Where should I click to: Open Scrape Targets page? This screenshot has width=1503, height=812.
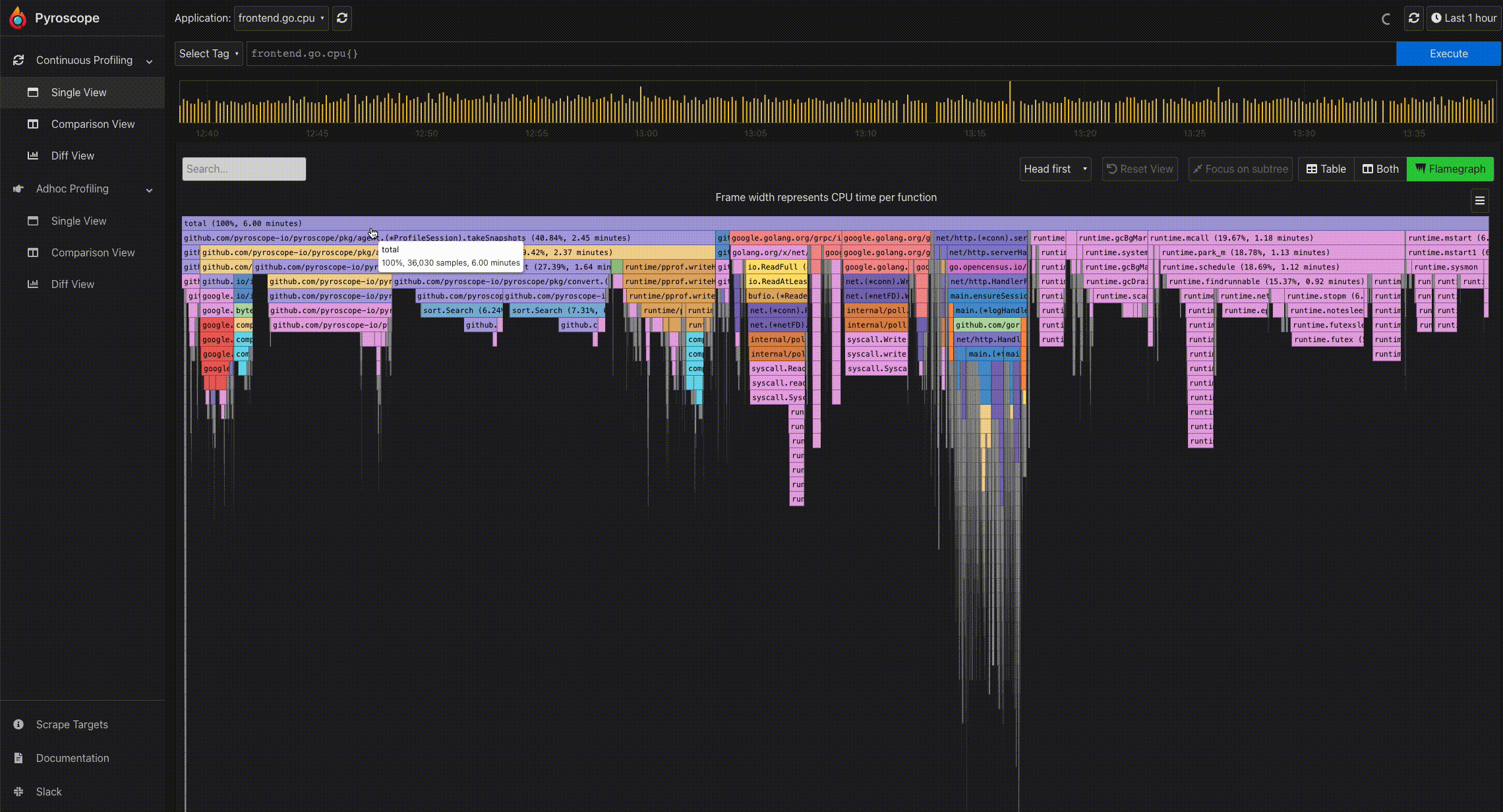click(72, 724)
